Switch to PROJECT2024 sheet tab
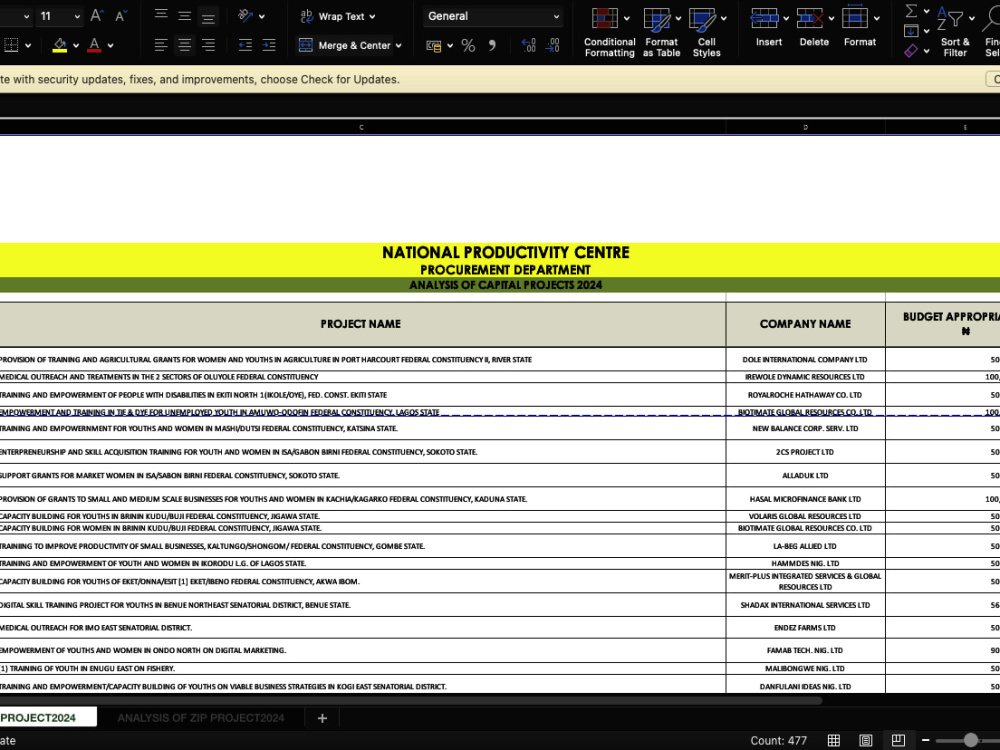The image size is (1000, 750). (48, 717)
